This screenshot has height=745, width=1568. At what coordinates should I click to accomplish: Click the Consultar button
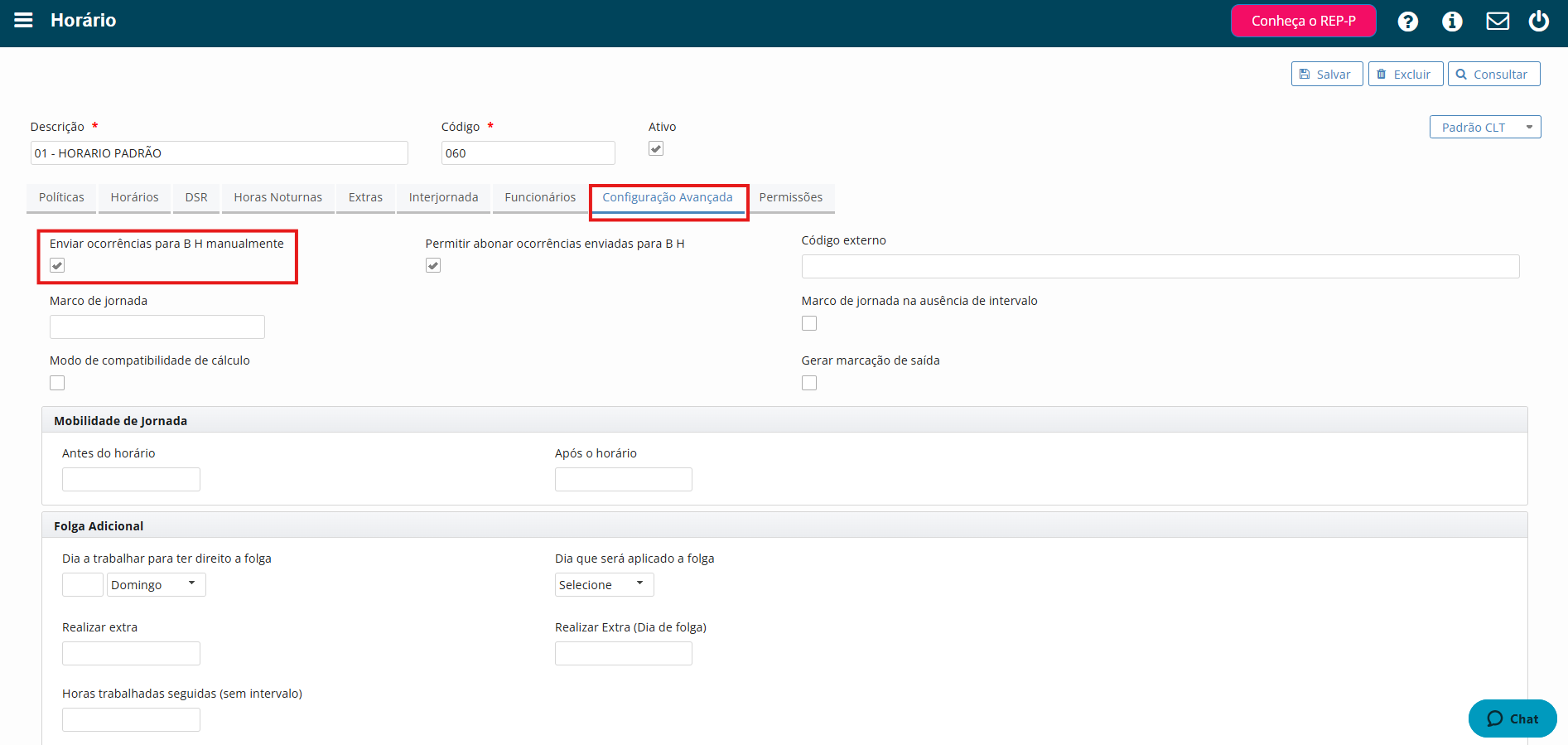pyautogui.click(x=1494, y=74)
